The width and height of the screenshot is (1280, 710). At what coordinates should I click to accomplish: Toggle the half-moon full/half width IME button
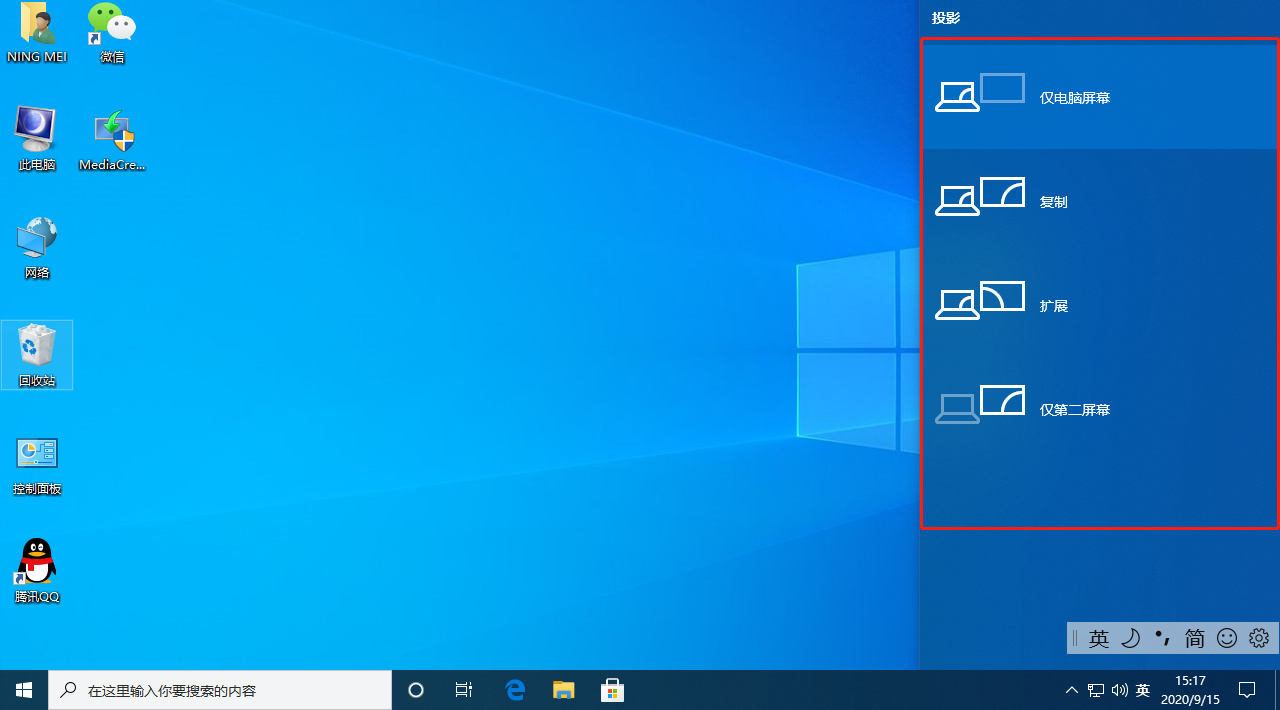(x=1130, y=638)
